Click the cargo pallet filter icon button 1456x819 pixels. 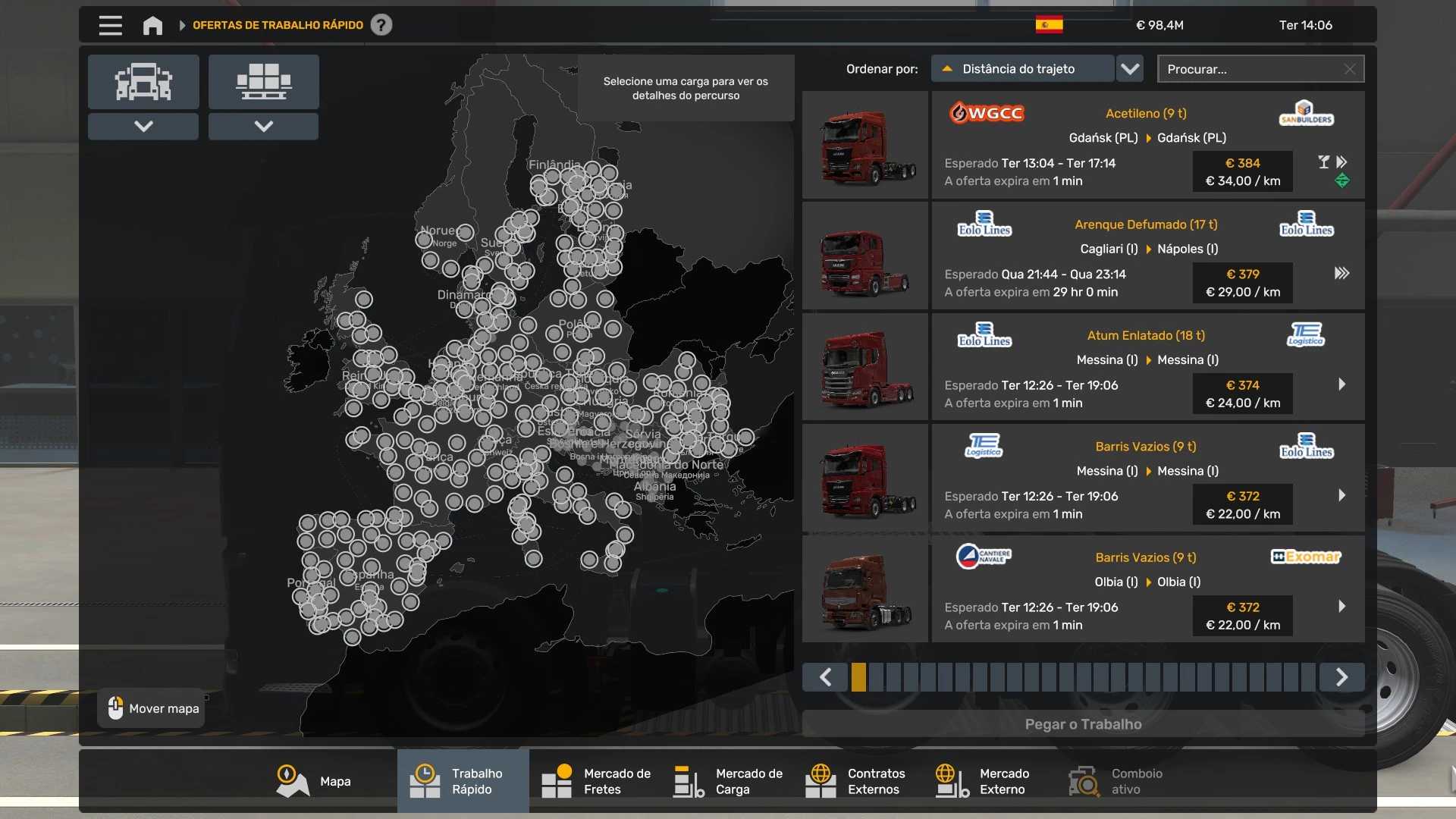pyautogui.click(x=263, y=81)
